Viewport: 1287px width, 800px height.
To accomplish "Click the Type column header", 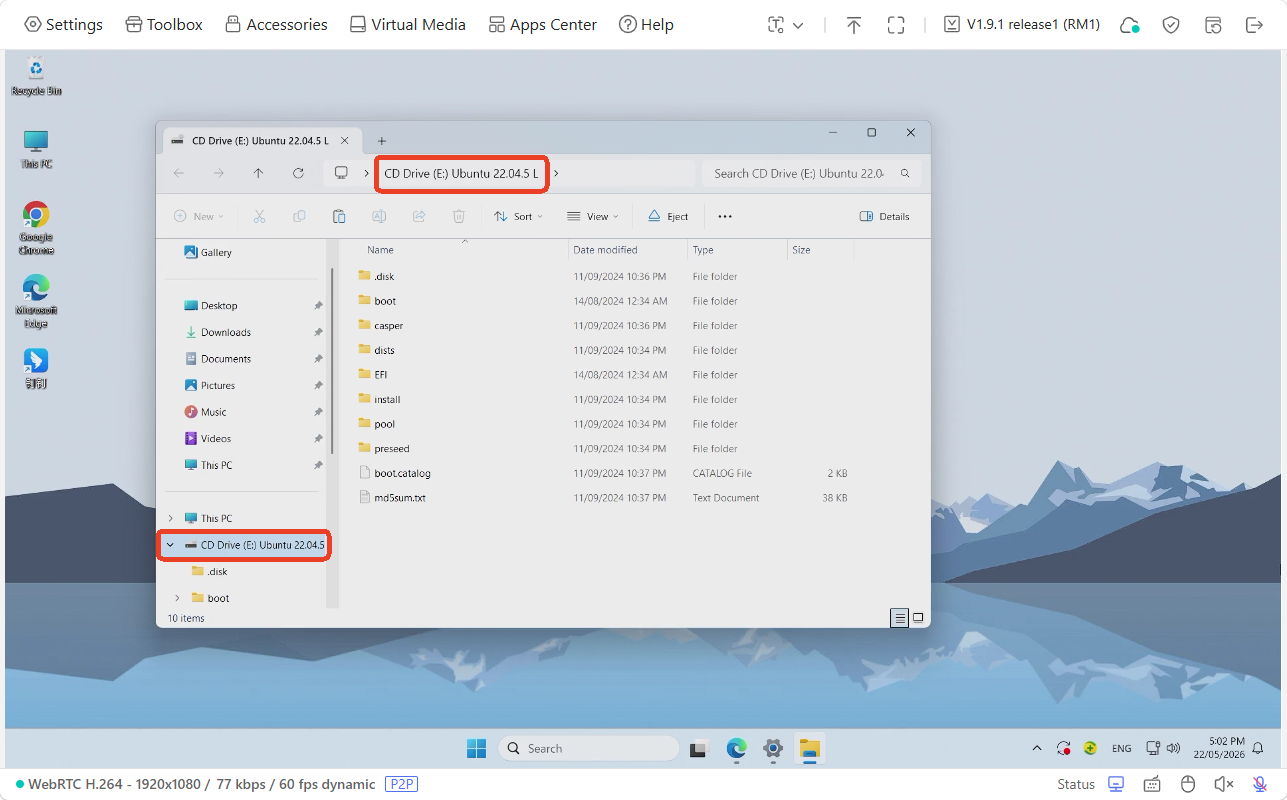I will [x=737, y=250].
